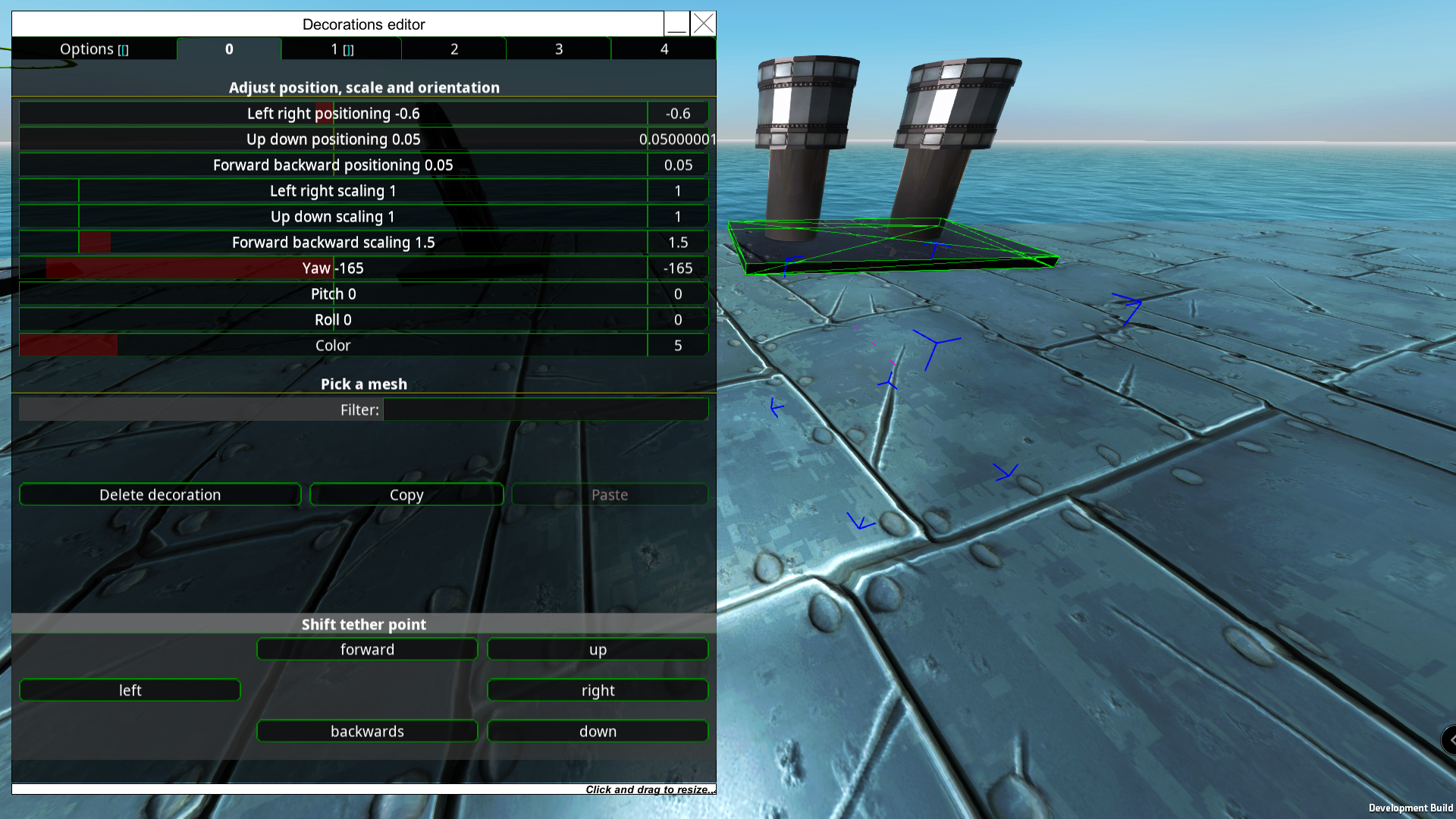
Task: Edit the Yaw value -165 field
Action: click(678, 268)
